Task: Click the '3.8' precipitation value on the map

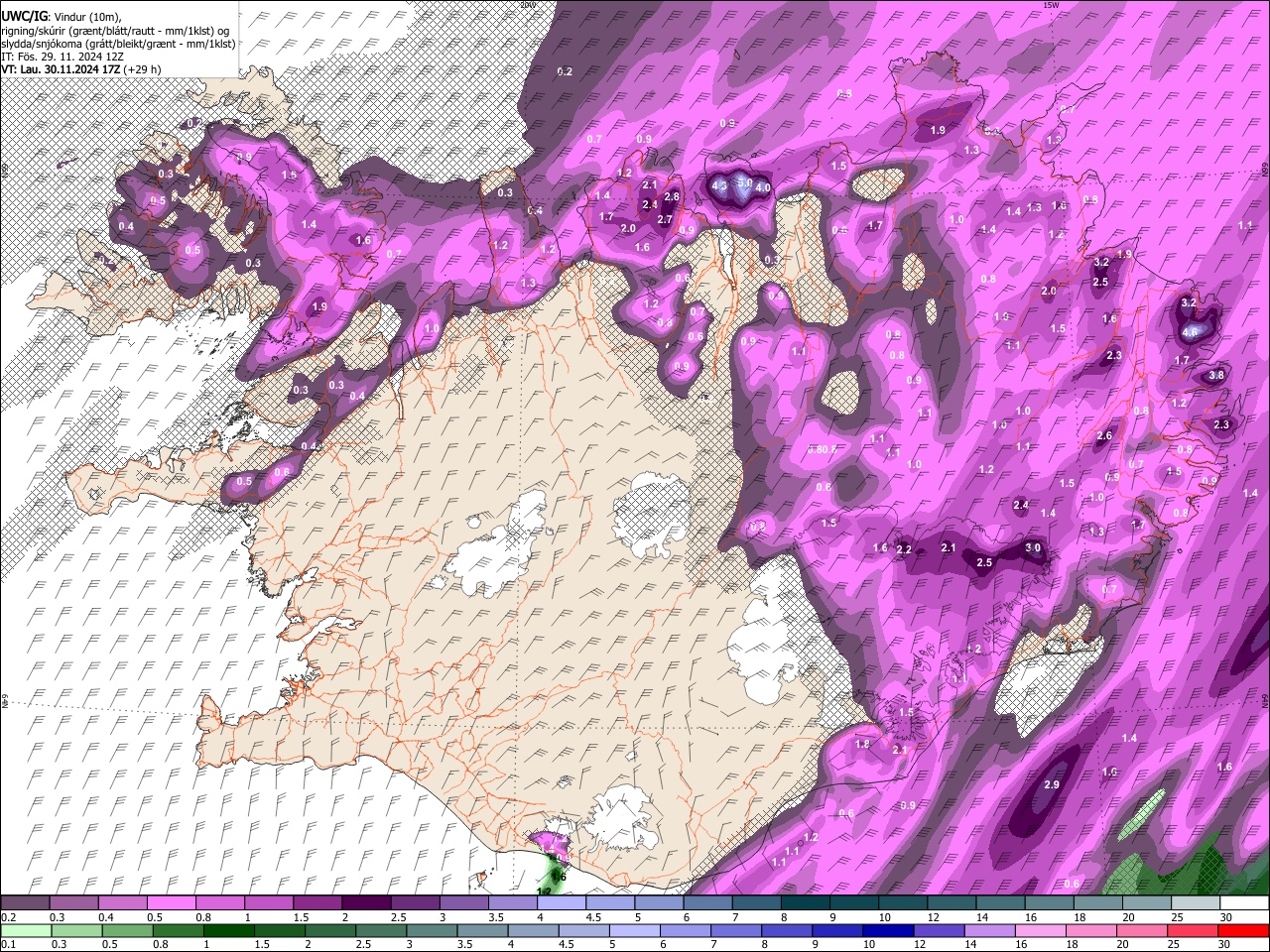Action: pyautogui.click(x=1217, y=376)
